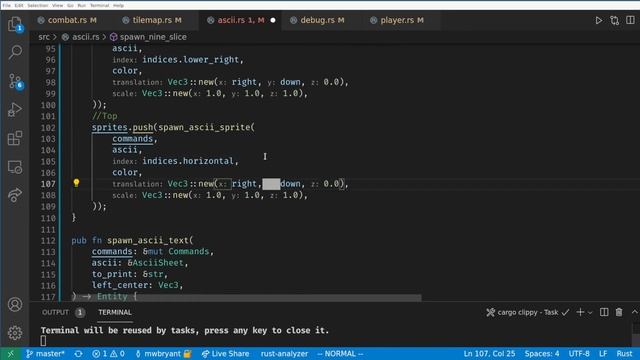This screenshot has width=640, height=360.
Task: Click -- NORMAL -- vim mode indicator
Action: 340,354
